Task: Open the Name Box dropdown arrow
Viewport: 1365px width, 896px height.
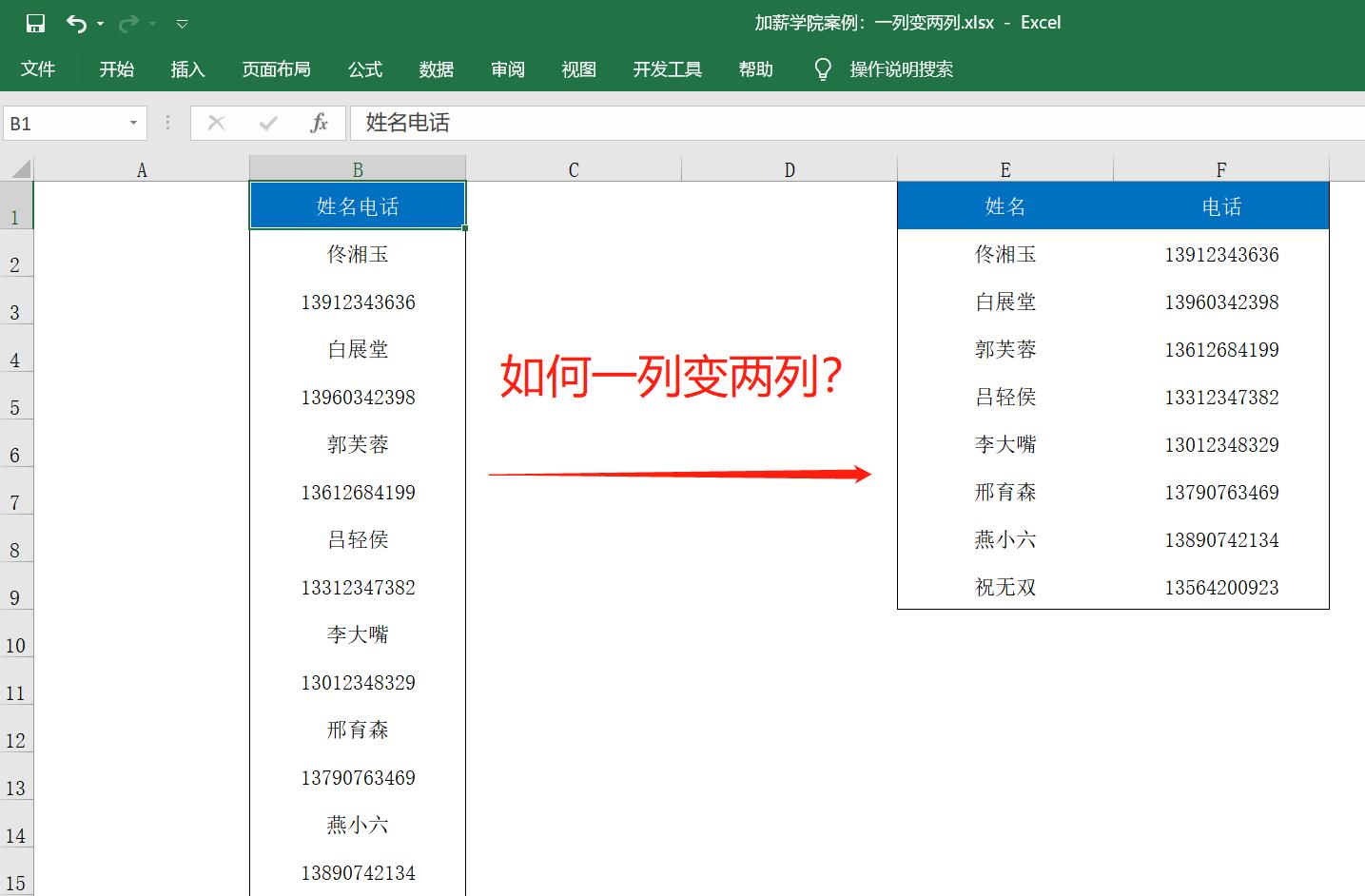Action: click(x=133, y=123)
